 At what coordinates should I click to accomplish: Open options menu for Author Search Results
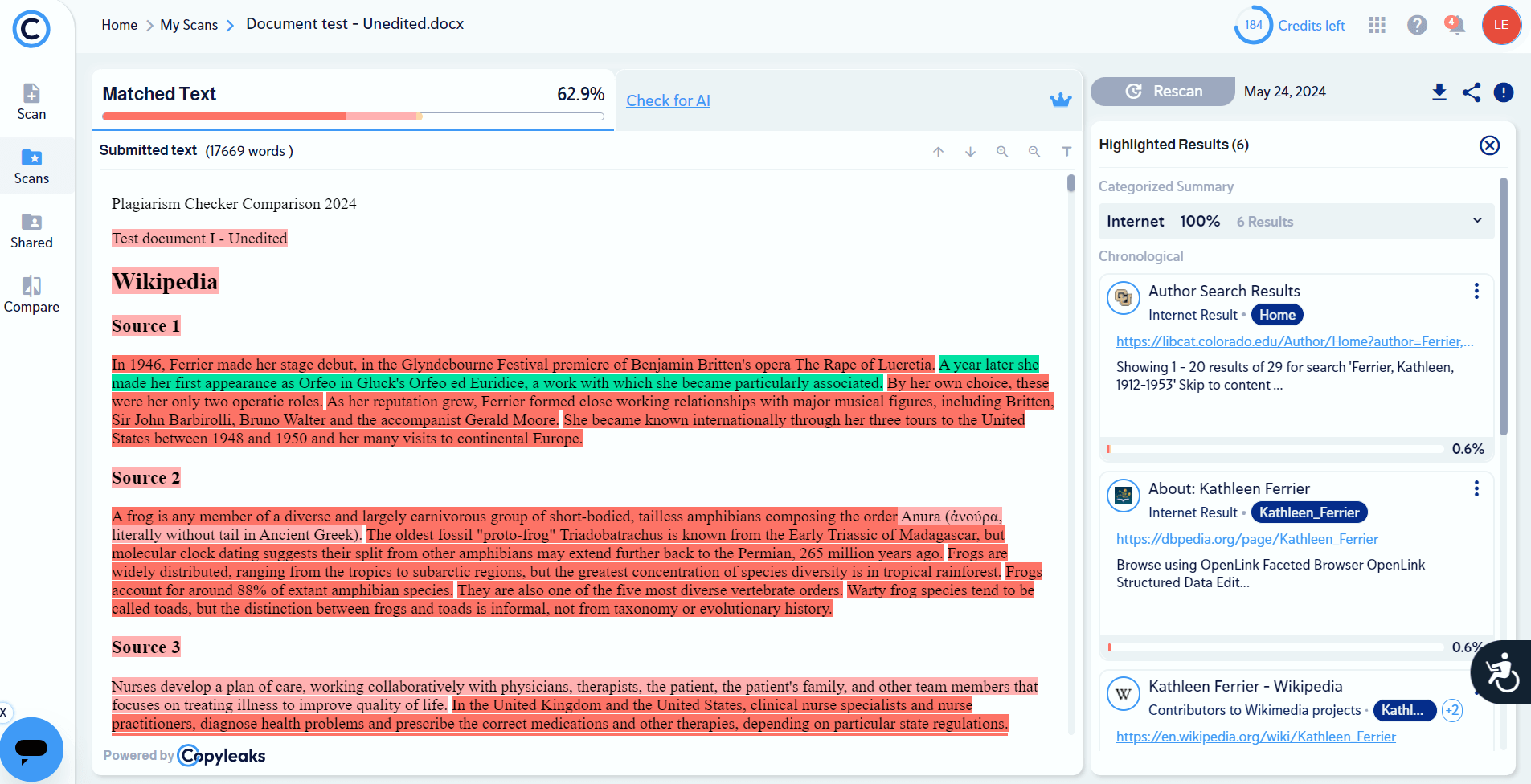pyautogui.click(x=1476, y=291)
